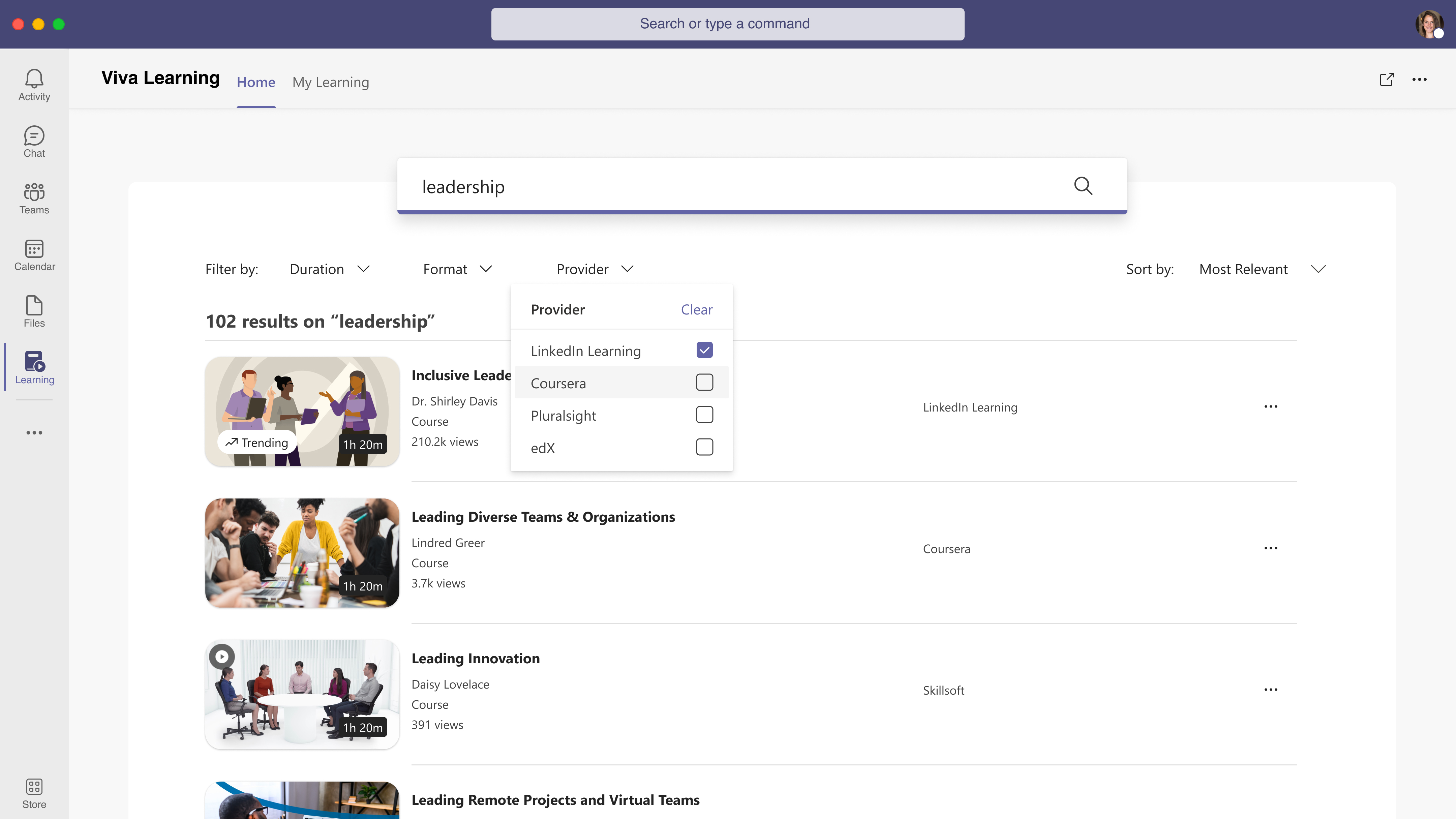Click the user profile avatar
The height and width of the screenshot is (819, 1456).
[x=1429, y=24]
